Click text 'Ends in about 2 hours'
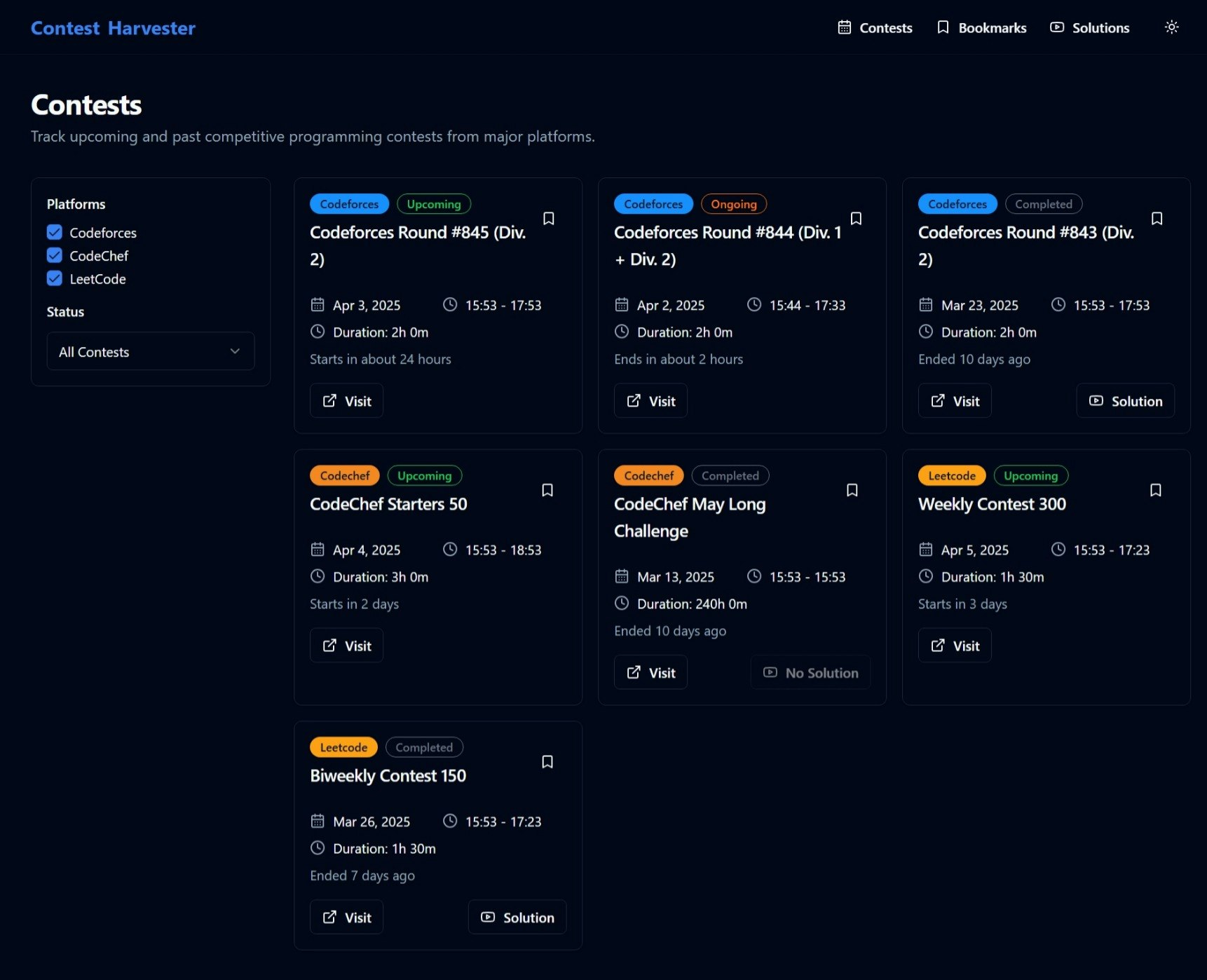 click(678, 359)
